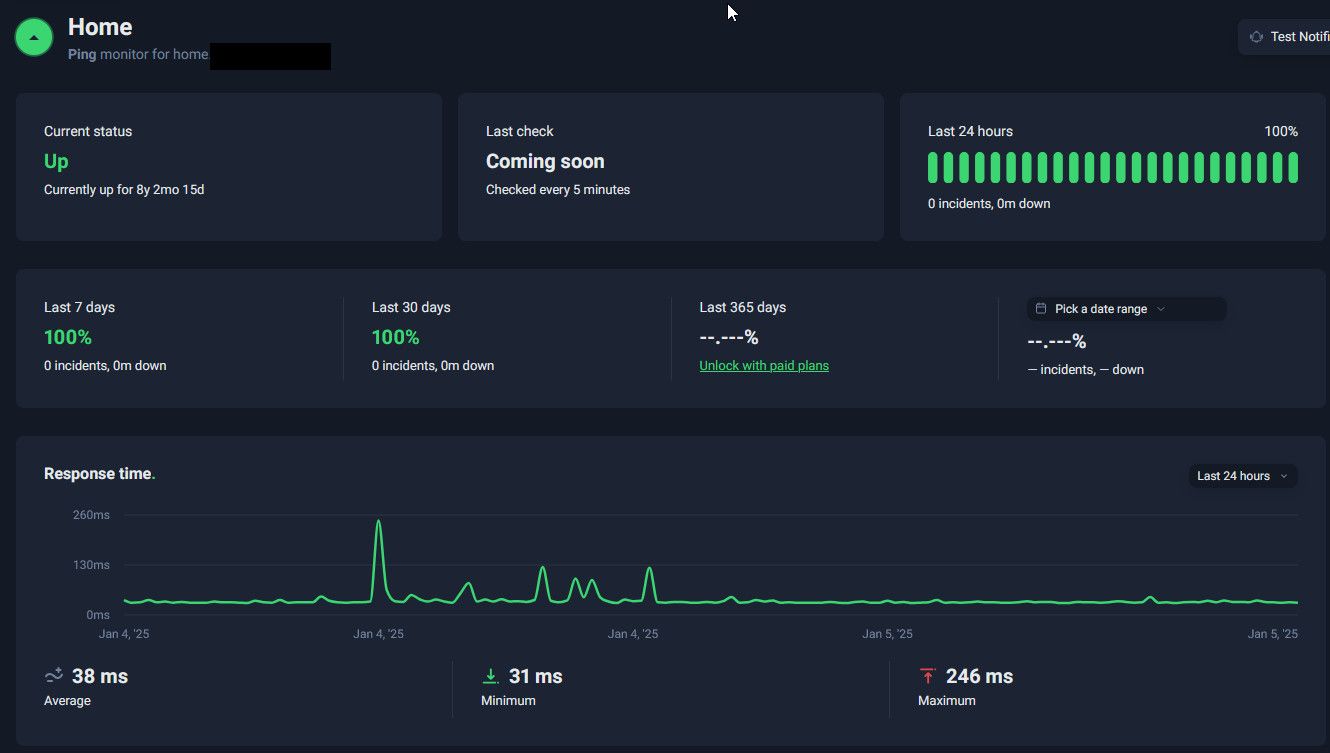Click the "Currently up for 8y 2mo 15d" text
This screenshot has height=753, width=1330.
[x=124, y=189]
